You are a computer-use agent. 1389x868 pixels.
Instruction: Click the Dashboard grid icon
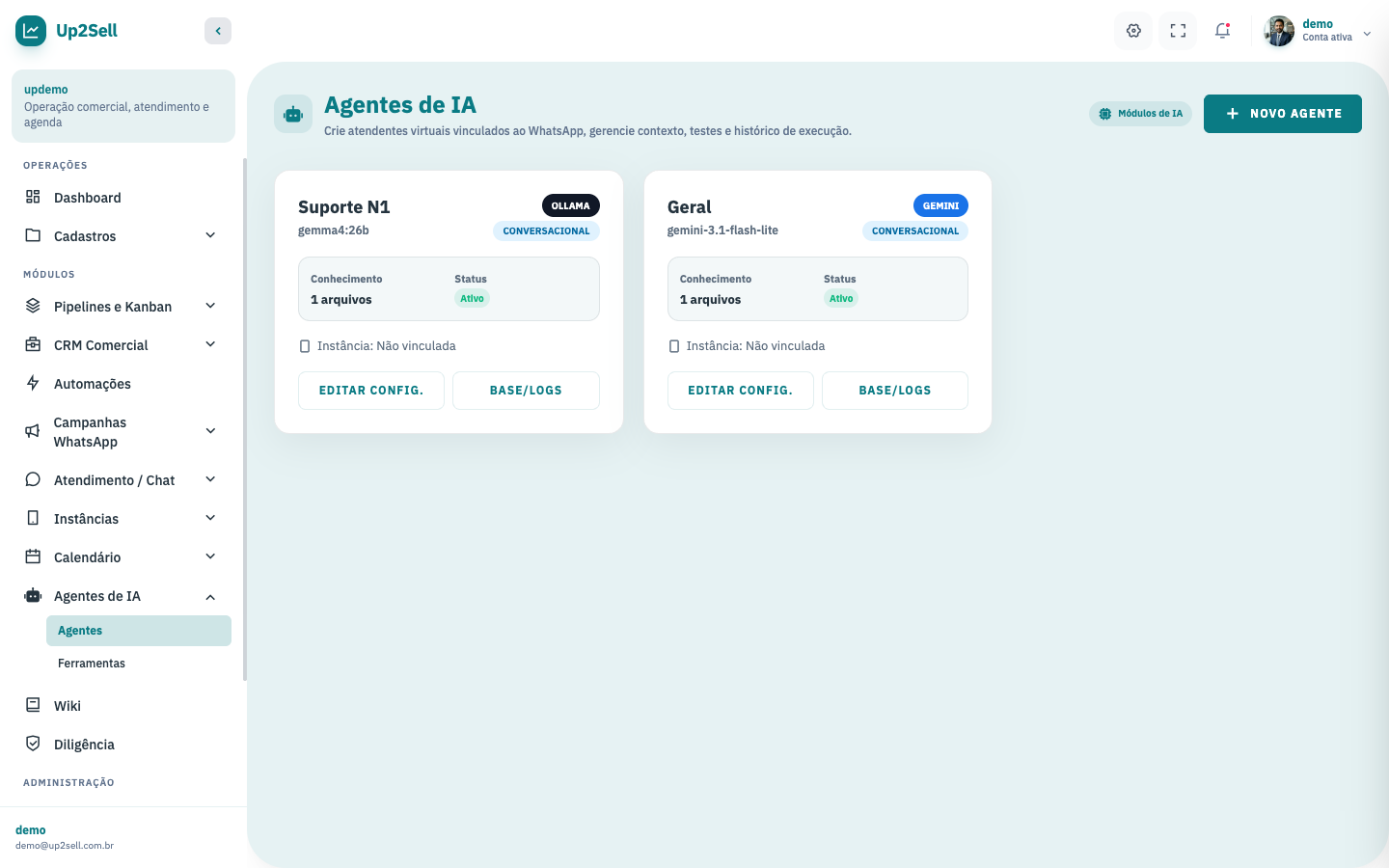pyautogui.click(x=33, y=197)
